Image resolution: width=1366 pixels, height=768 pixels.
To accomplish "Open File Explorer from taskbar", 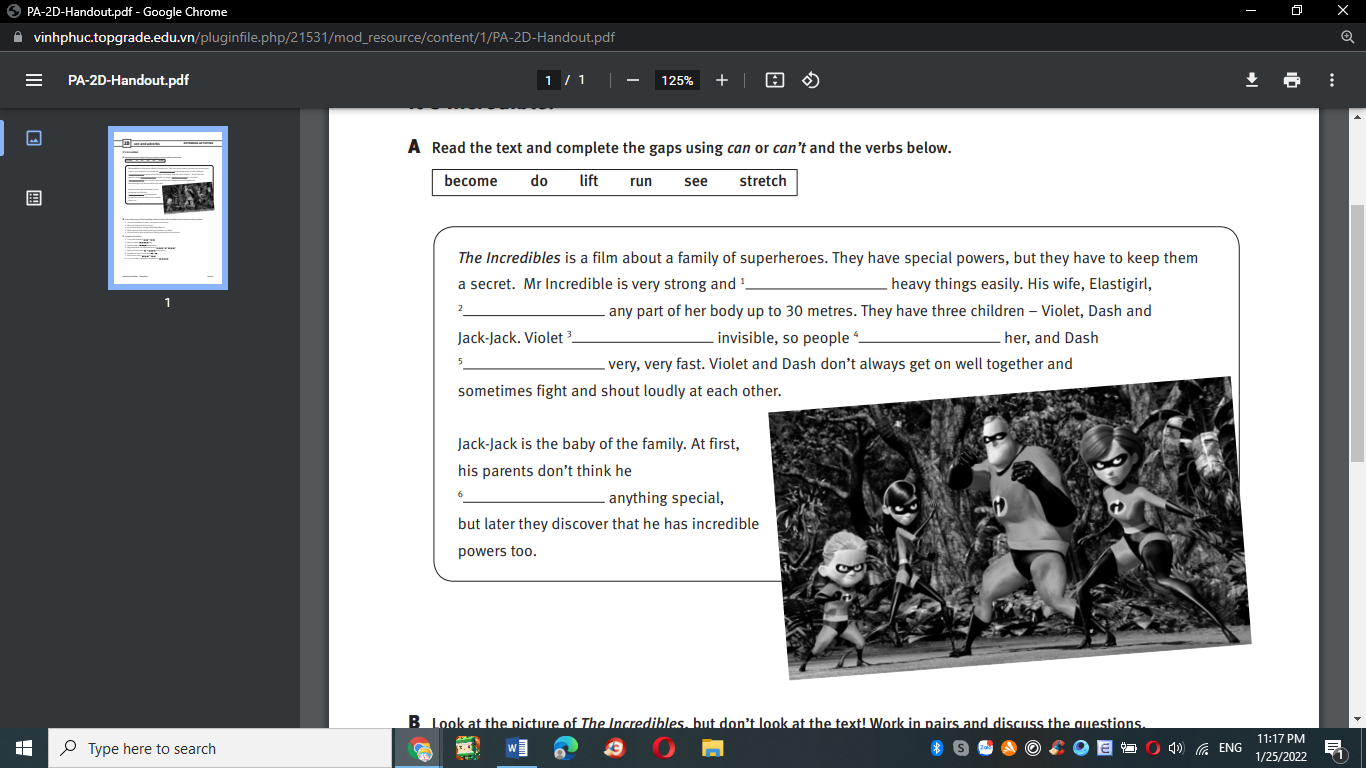I will [x=712, y=748].
